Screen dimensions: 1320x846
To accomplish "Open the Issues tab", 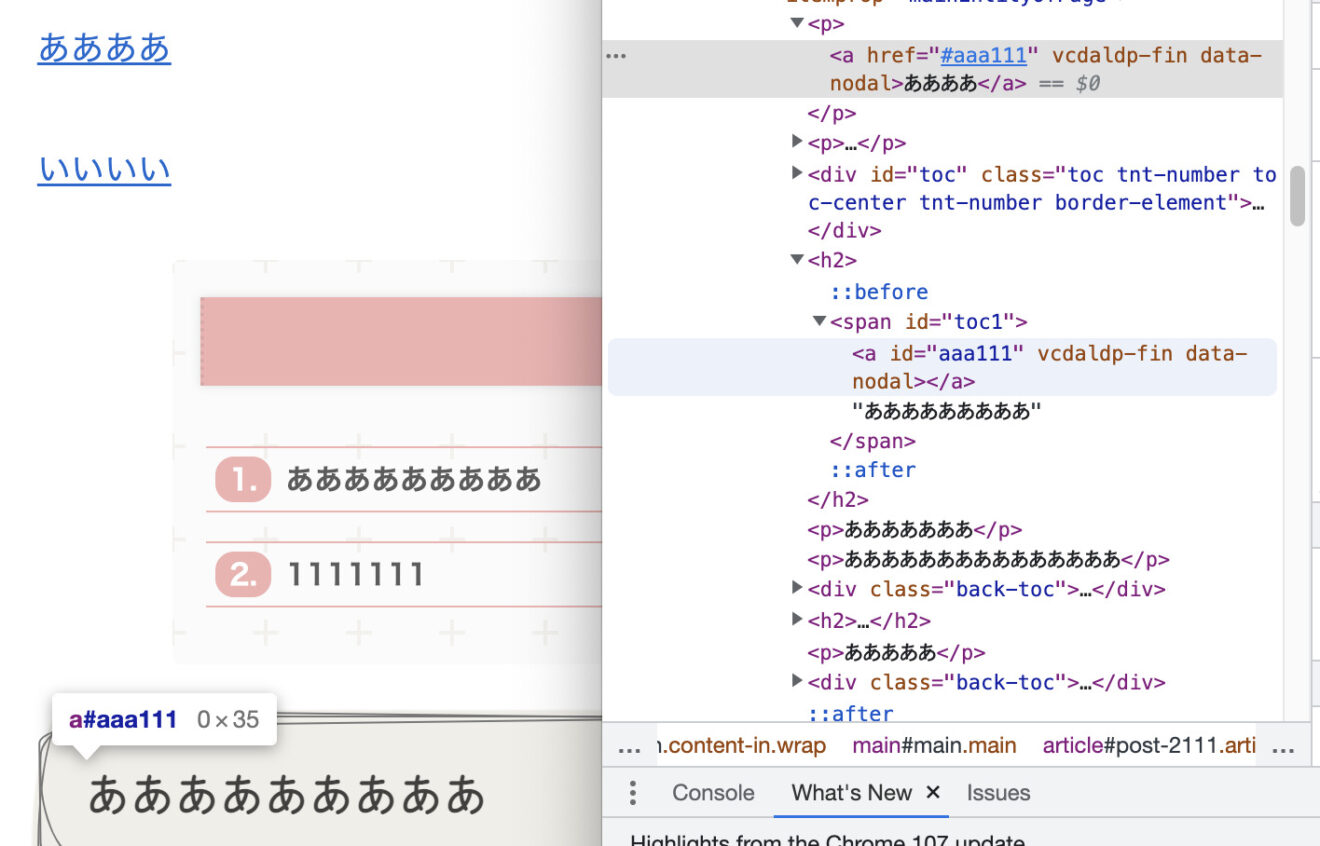I will point(997,792).
